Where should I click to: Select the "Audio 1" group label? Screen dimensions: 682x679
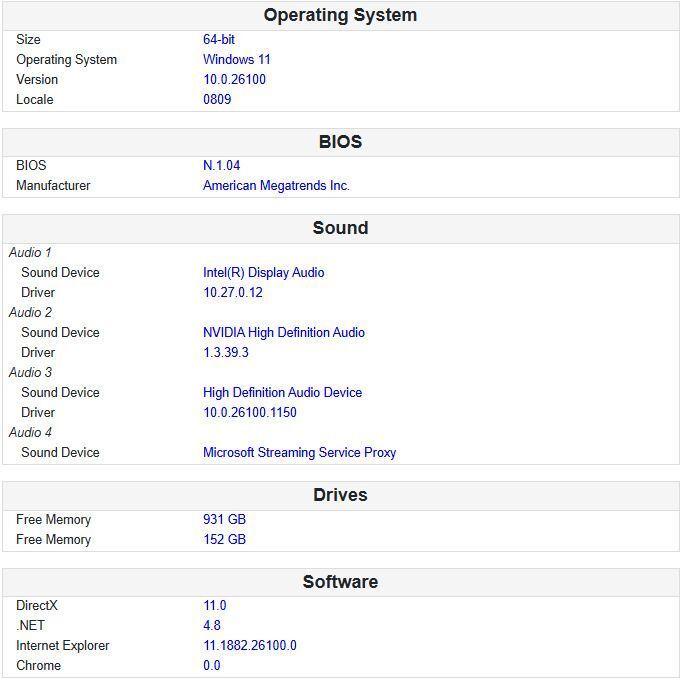coord(30,253)
